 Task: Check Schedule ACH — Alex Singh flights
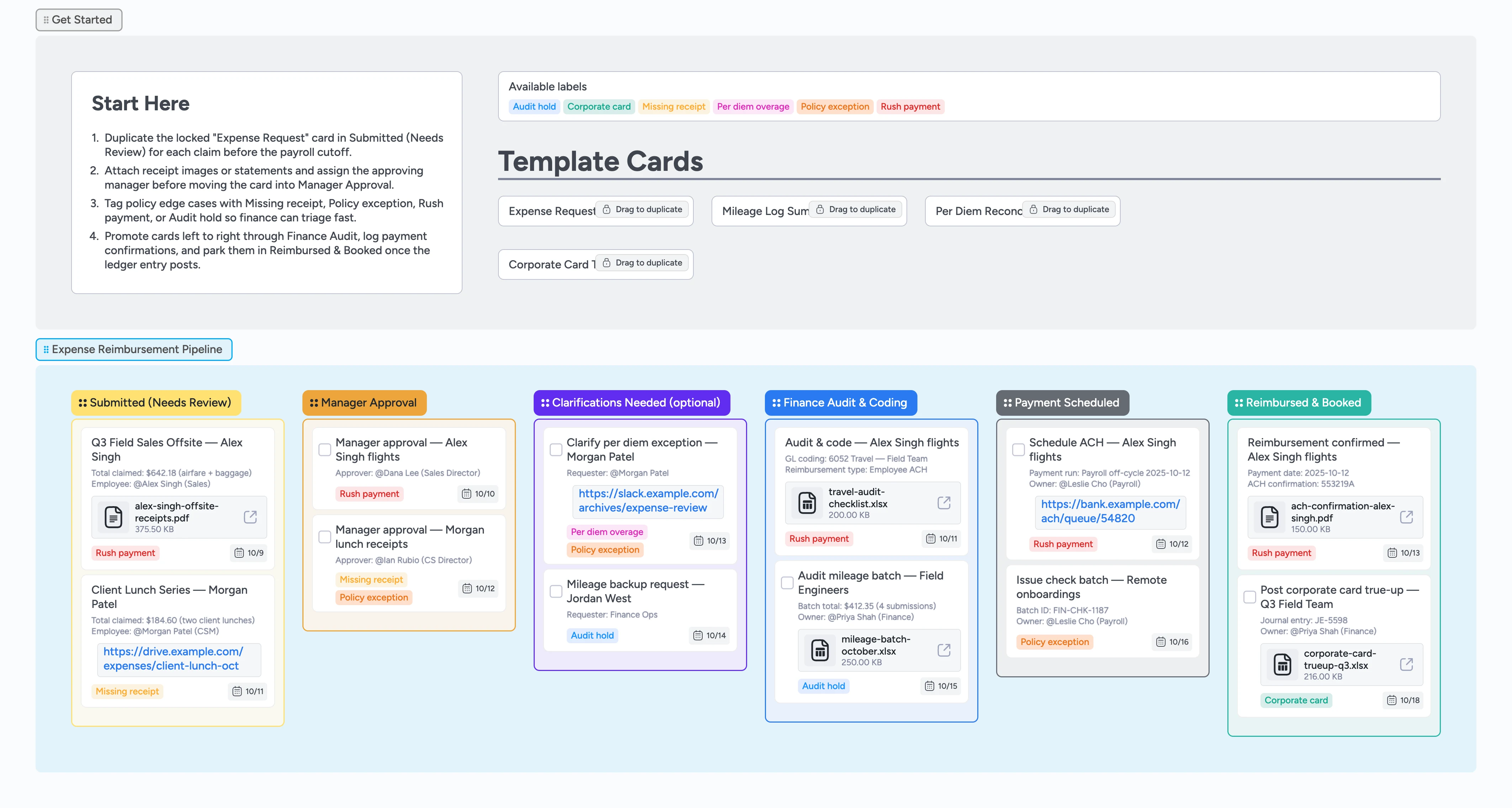pos(1018,450)
